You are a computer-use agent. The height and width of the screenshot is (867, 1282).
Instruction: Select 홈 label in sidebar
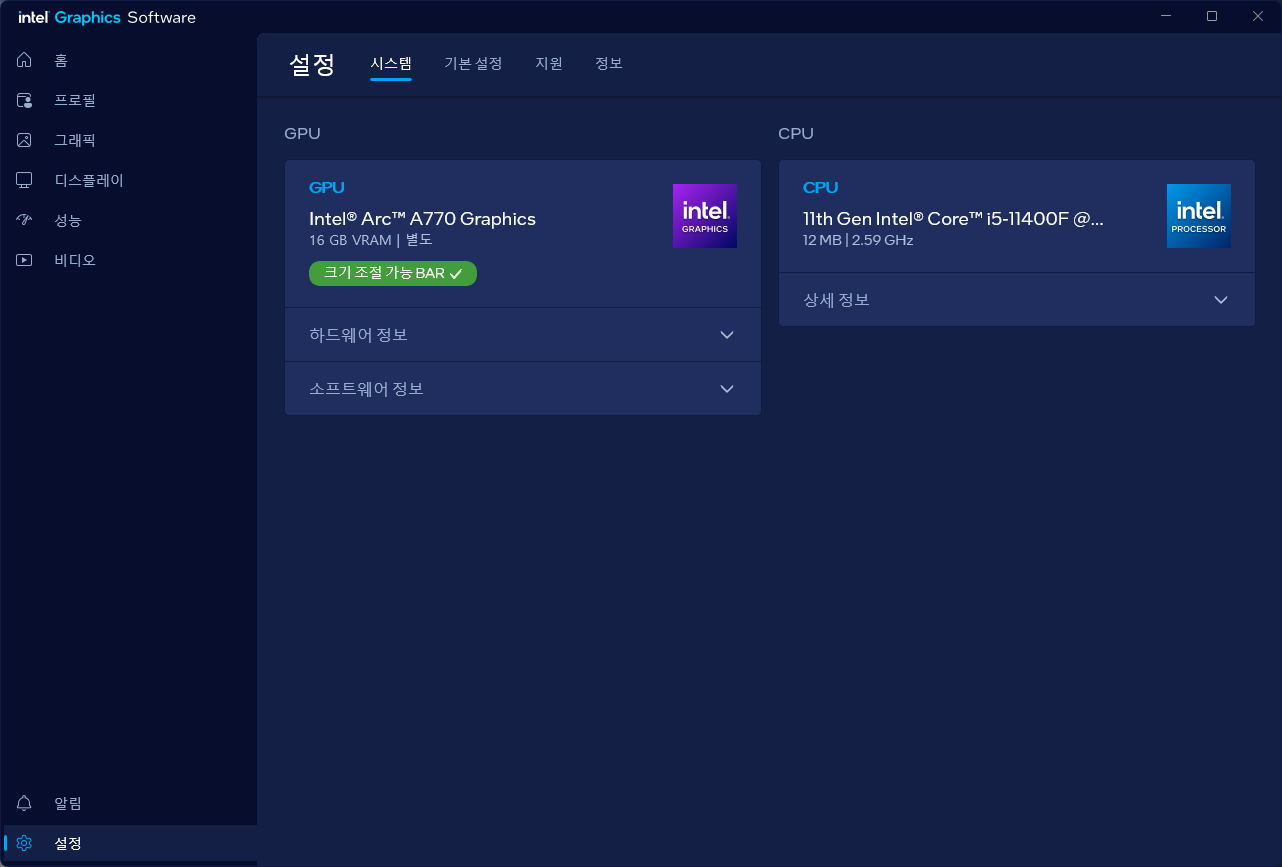(x=61, y=60)
